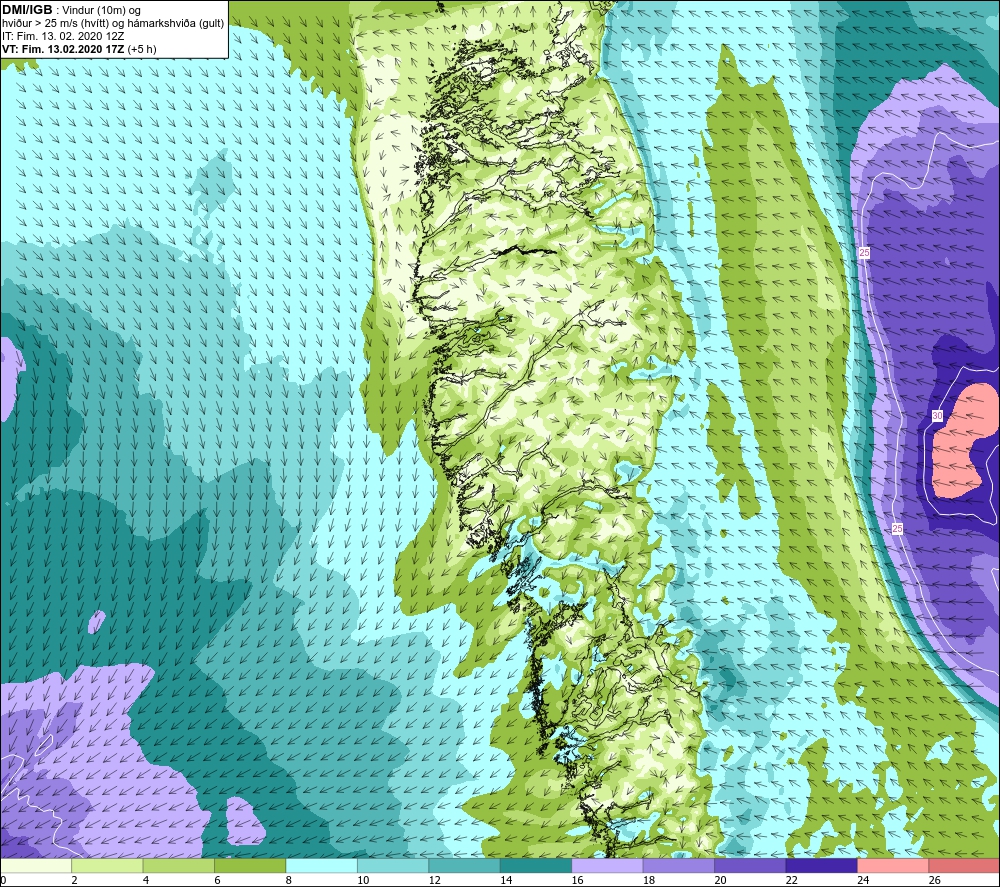The height and width of the screenshot is (887, 1000).
Task: Pick the 4–6 m/s green legend swatch
Action: (179, 866)
